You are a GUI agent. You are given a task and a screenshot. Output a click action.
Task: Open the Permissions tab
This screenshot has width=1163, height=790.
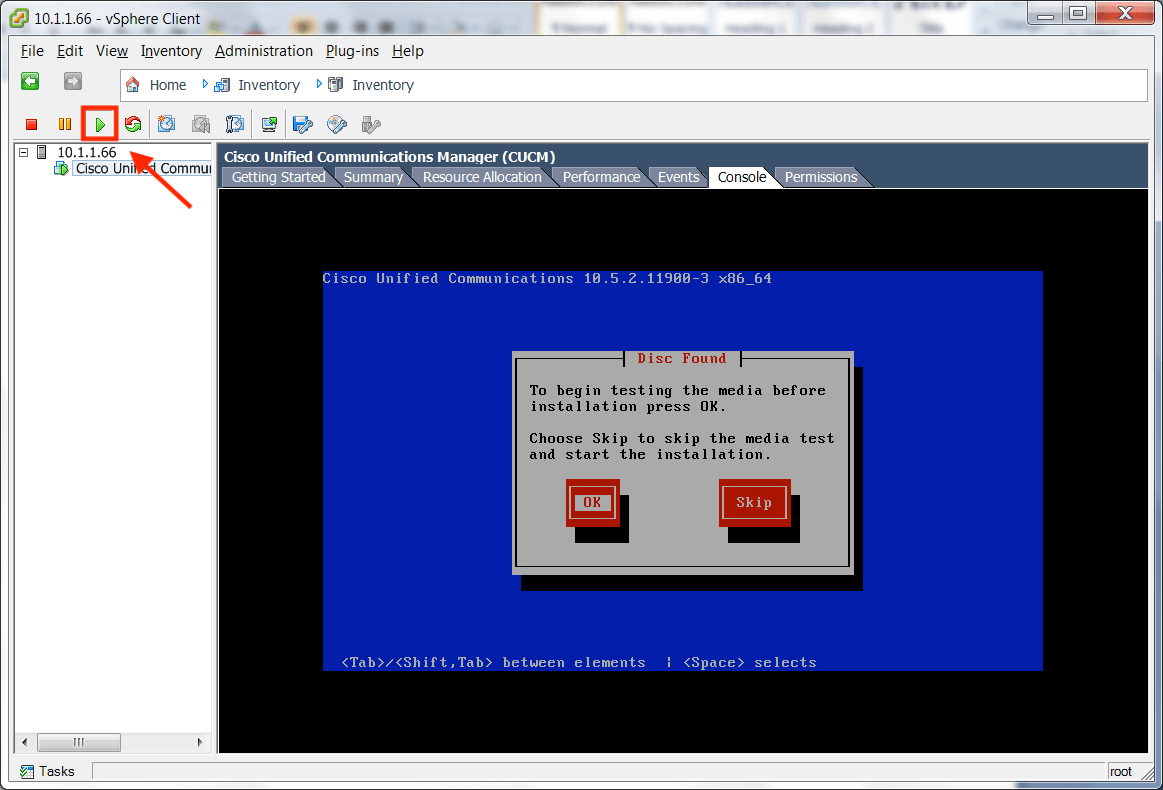coord(821,177)
